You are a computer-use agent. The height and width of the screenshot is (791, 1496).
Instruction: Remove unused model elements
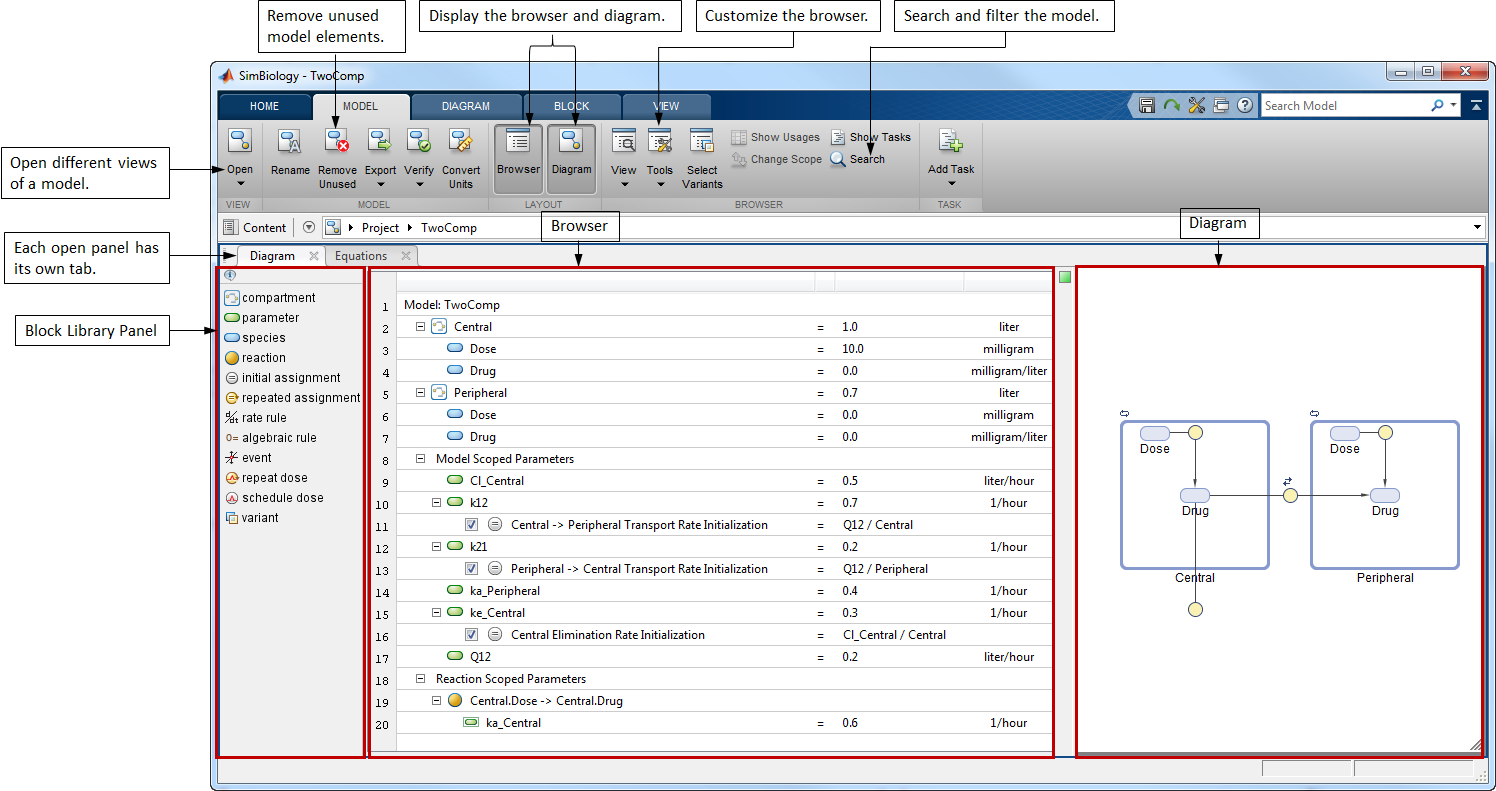point(337,158)
